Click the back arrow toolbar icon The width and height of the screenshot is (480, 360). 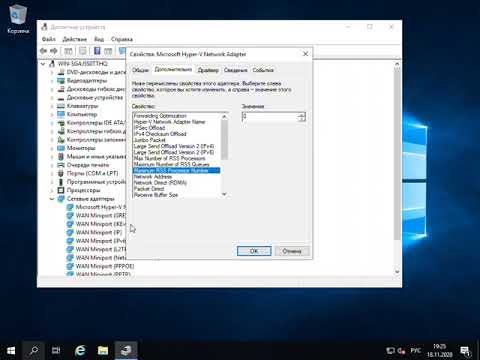tap(43, 51)
